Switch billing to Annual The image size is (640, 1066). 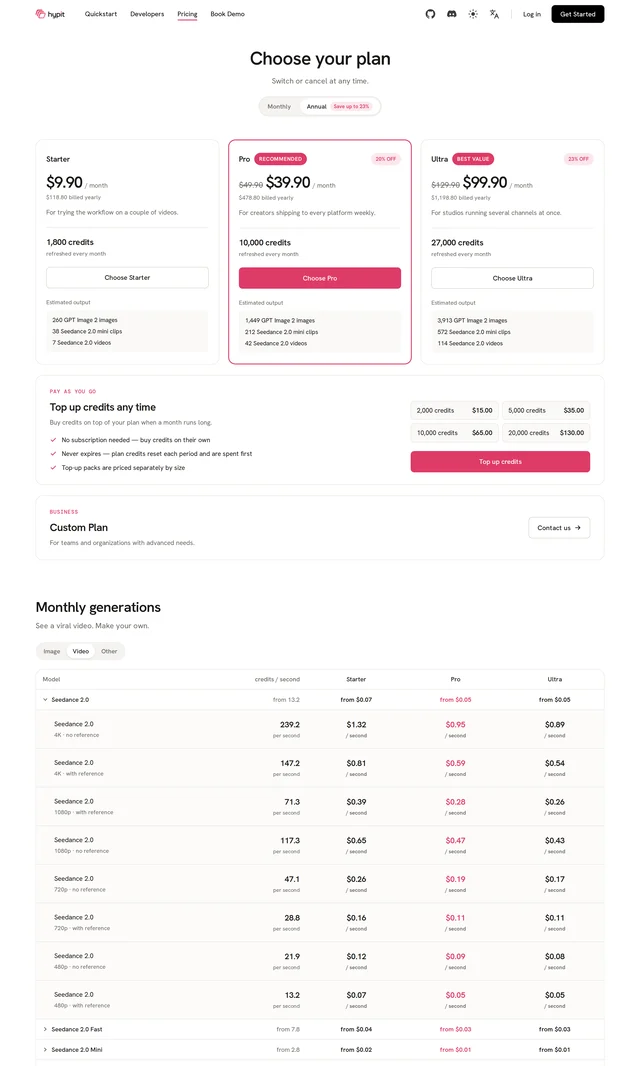[338, 106]
